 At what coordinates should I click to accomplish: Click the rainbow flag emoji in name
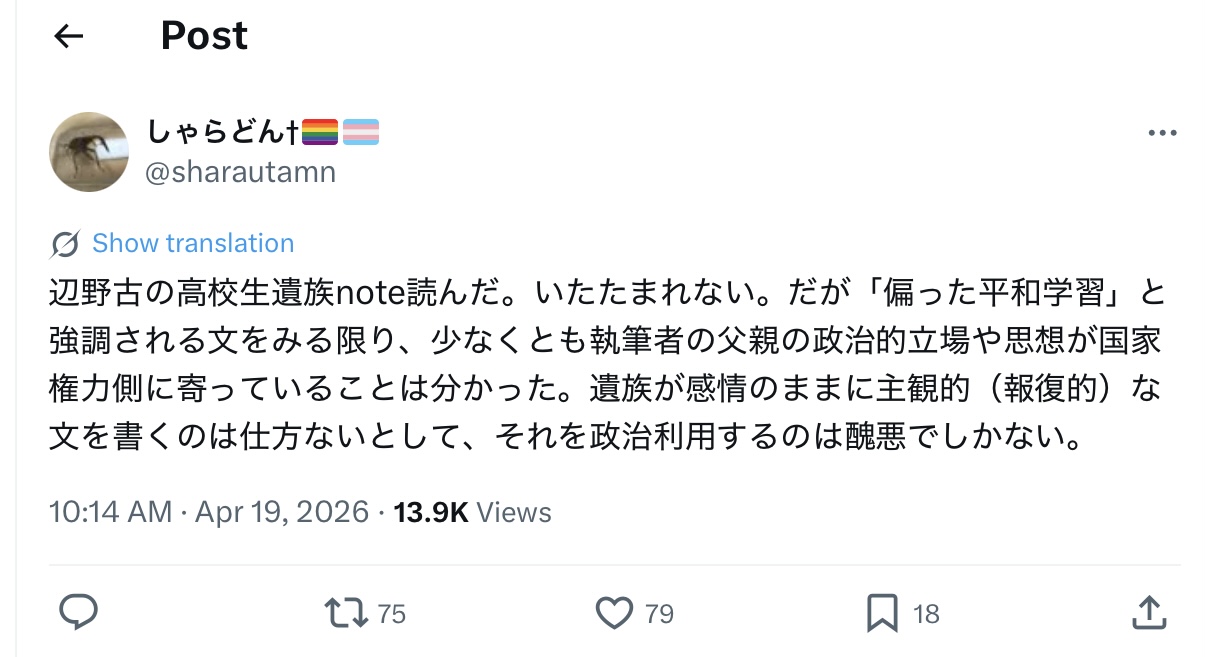[x=320, y=132]
